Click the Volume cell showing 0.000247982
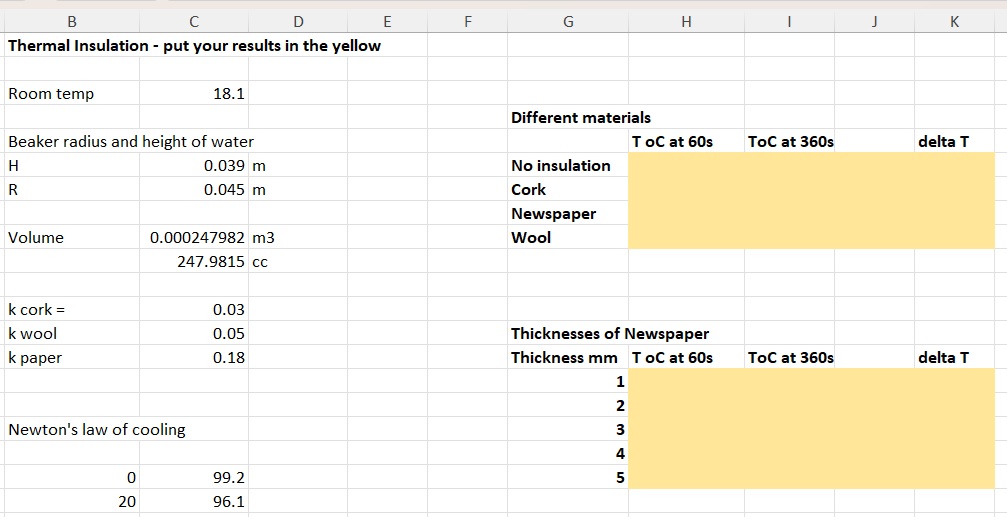1007x517 pixels. point(194,238)
